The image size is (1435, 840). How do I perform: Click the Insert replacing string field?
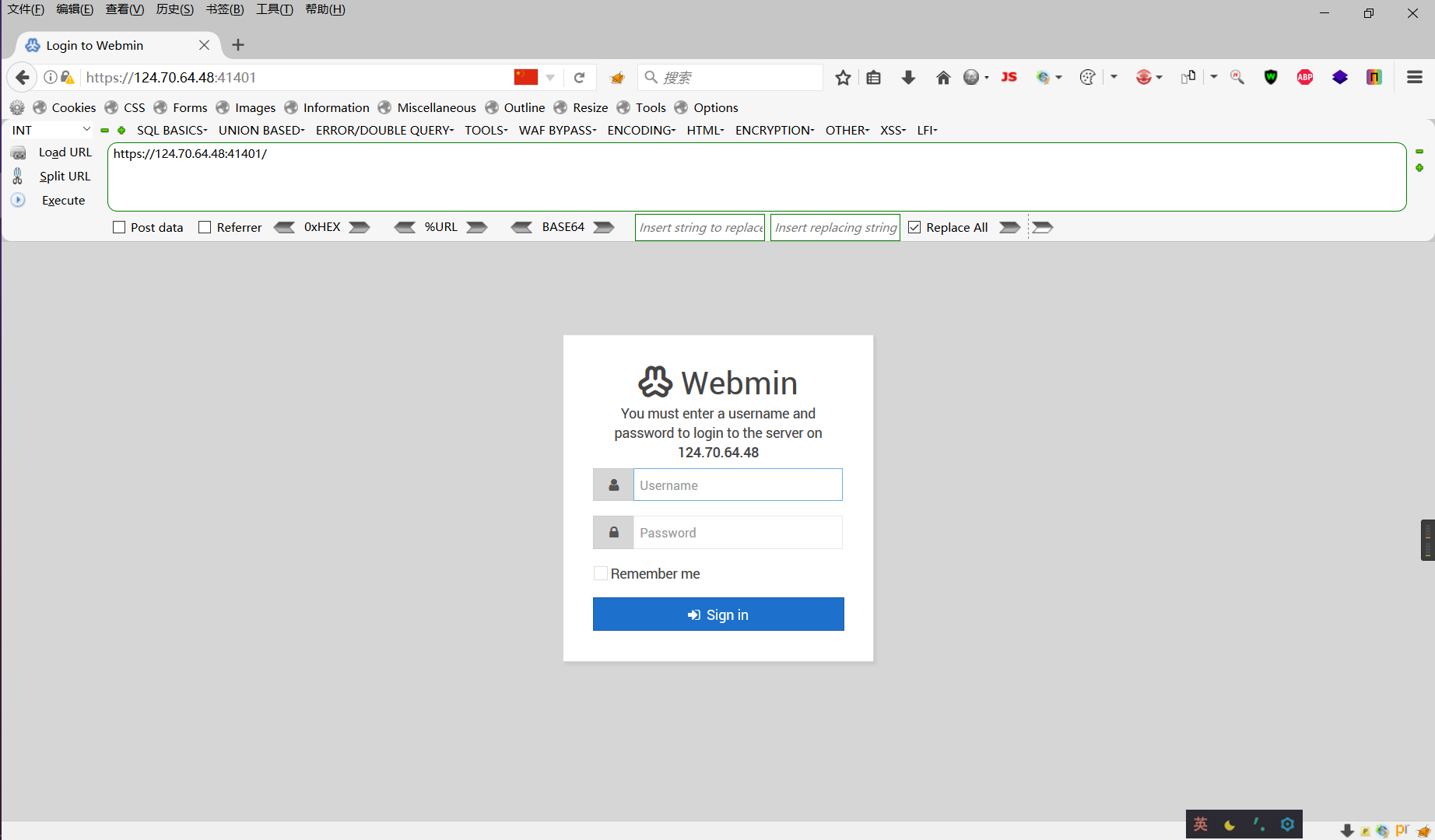coord(835,227)
